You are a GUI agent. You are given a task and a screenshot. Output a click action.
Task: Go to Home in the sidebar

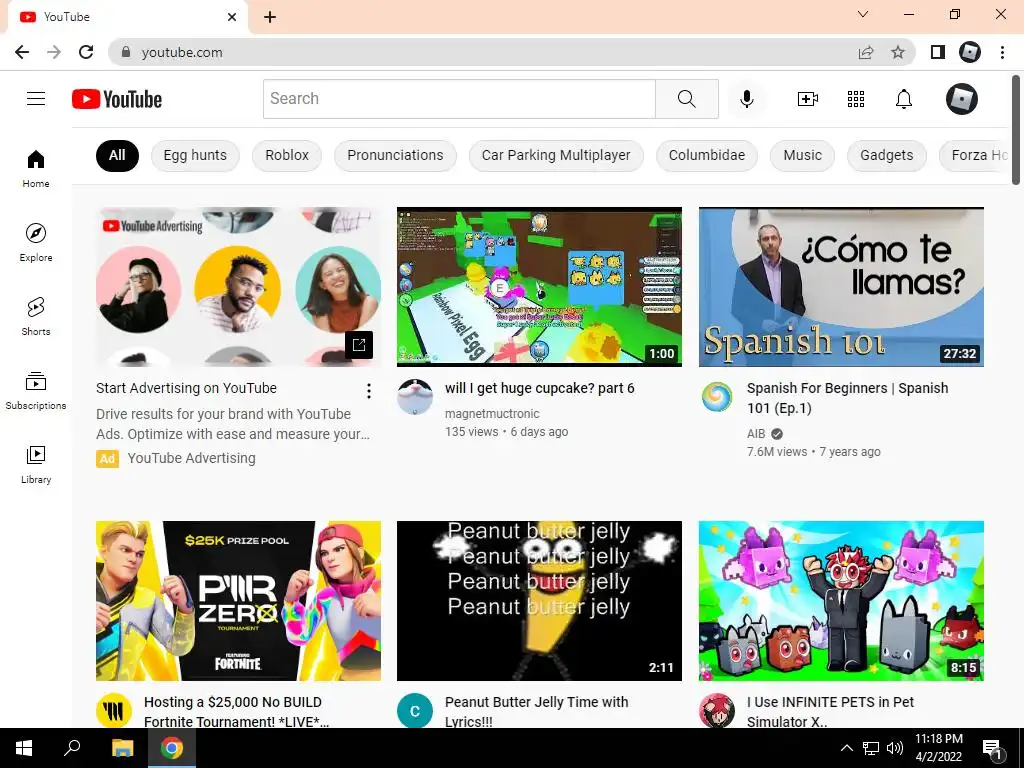coord(36,168)
